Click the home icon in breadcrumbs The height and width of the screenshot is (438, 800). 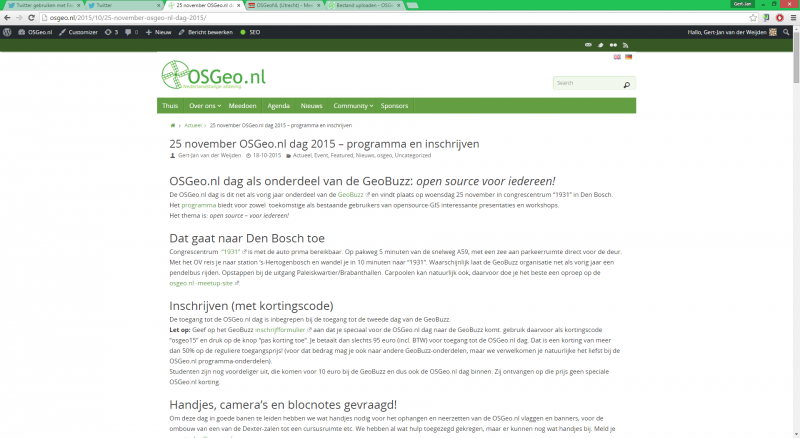tap(174, 126)
